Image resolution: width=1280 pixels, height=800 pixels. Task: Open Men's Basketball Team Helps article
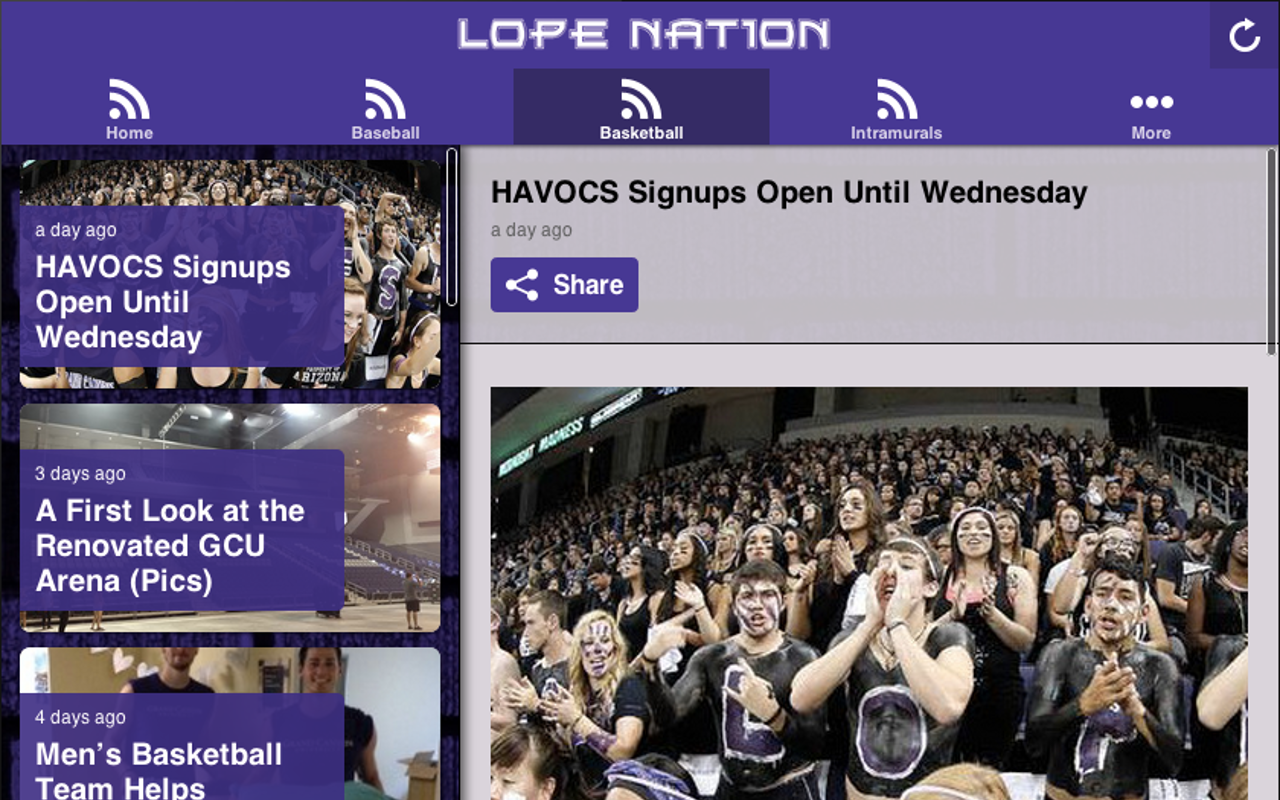coord(230,724)
